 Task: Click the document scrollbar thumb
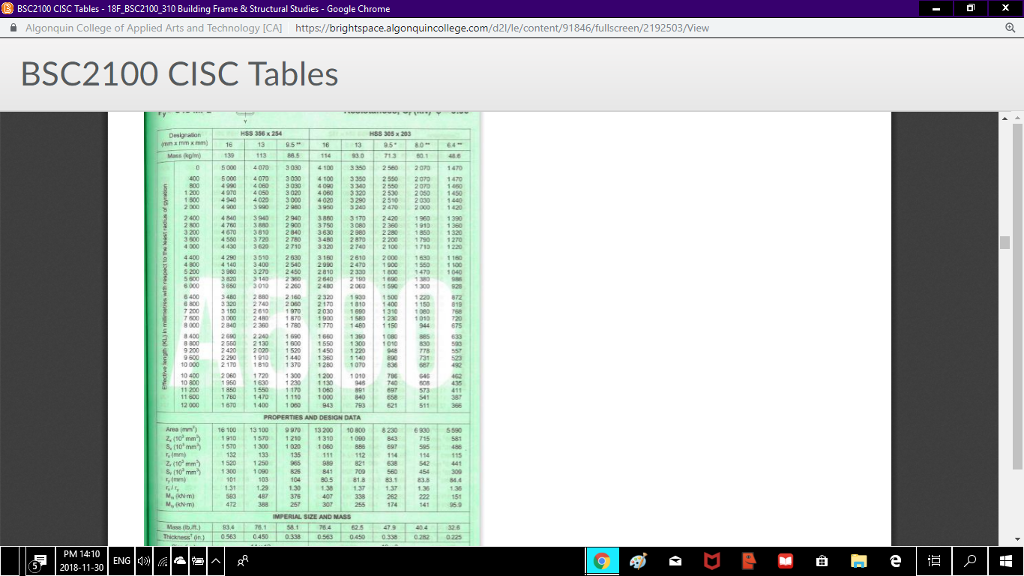click(1004, 242)
